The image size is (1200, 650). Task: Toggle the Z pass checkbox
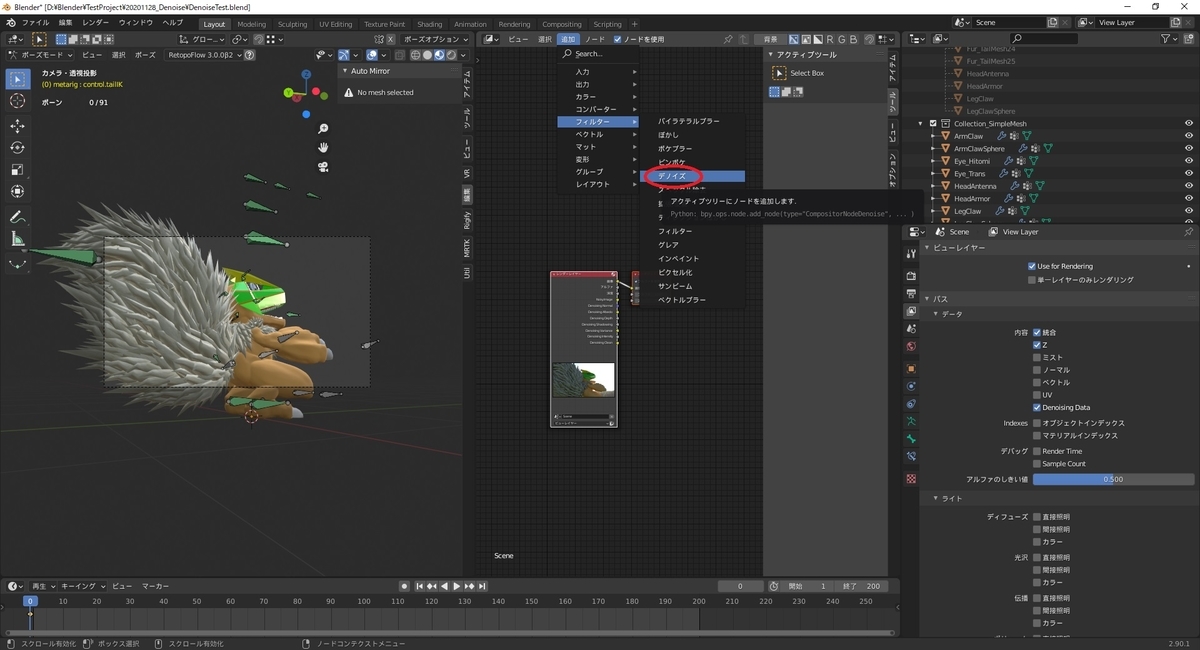coord(1037,345)
